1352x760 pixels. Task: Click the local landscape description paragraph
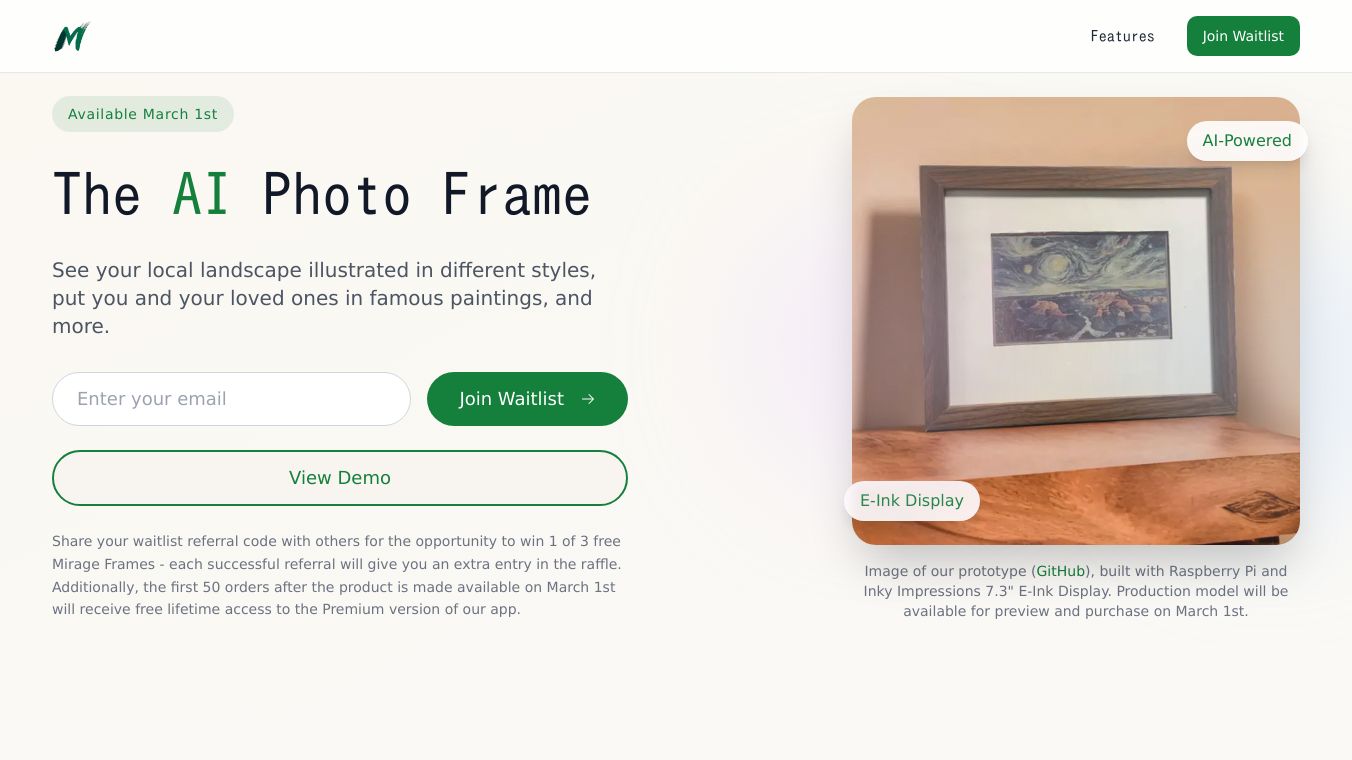pyautogui.click(x=324, y=298)
